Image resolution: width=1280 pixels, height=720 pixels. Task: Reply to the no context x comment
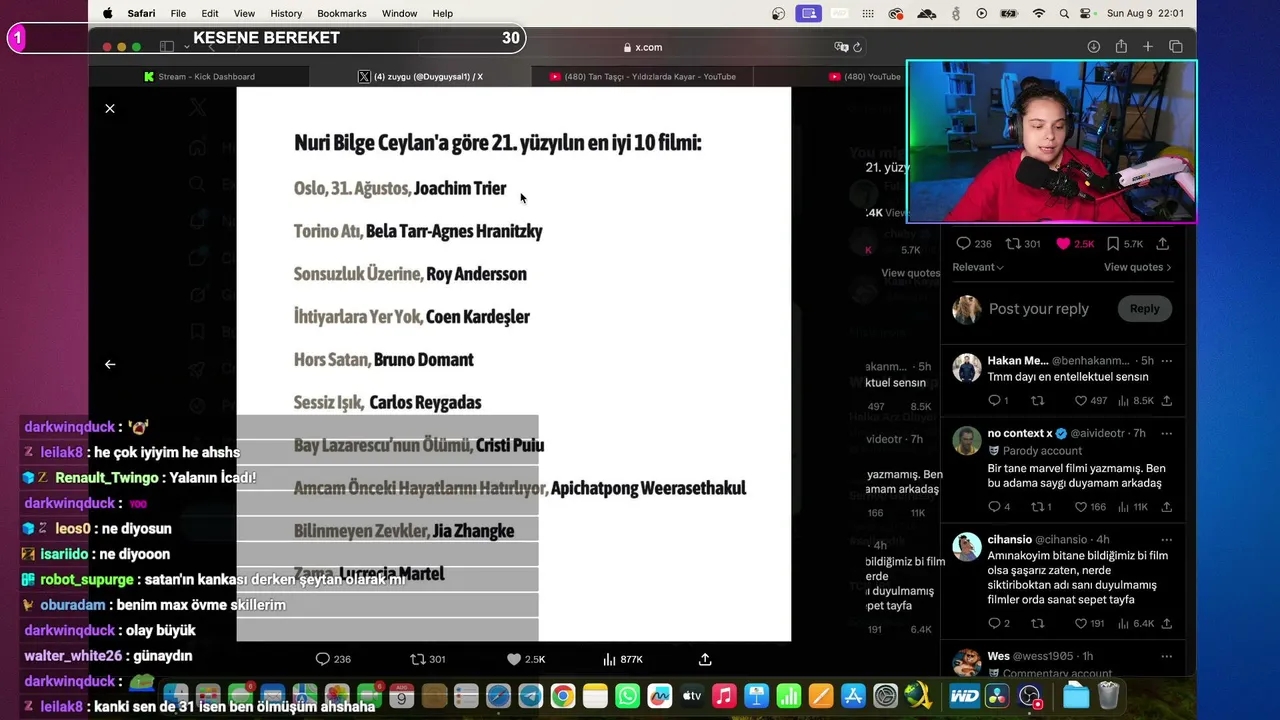(x=994, y=507)
